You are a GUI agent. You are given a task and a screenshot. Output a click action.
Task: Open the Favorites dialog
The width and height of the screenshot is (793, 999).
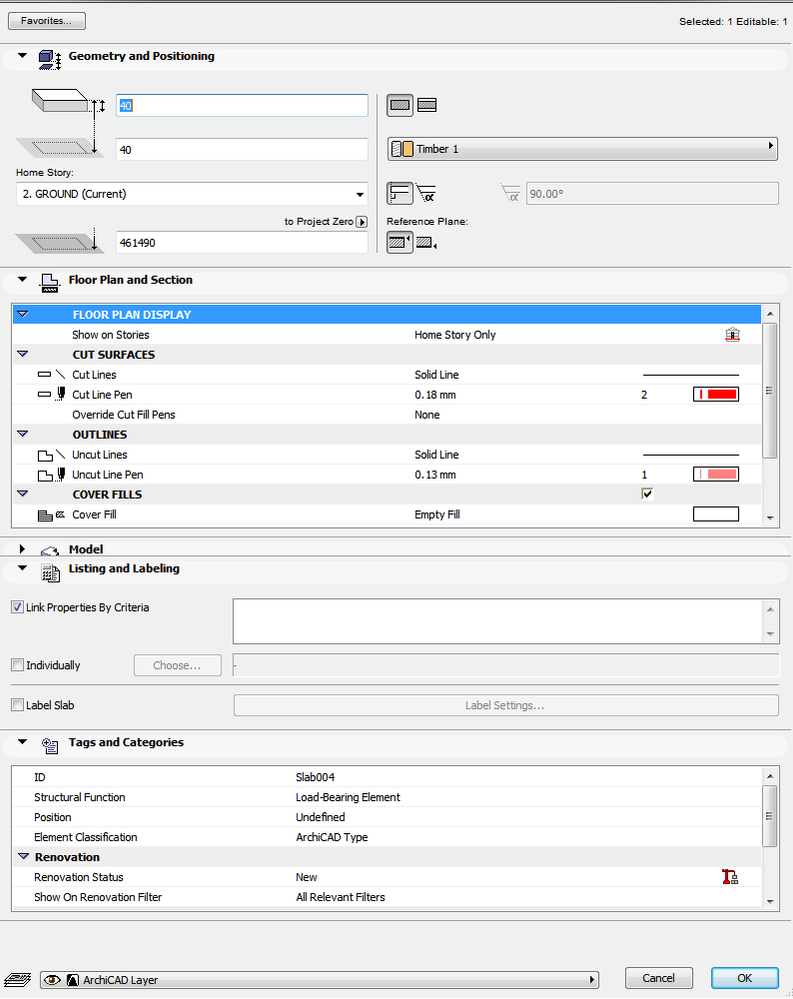pyautogui.click(x=46, y=21)
